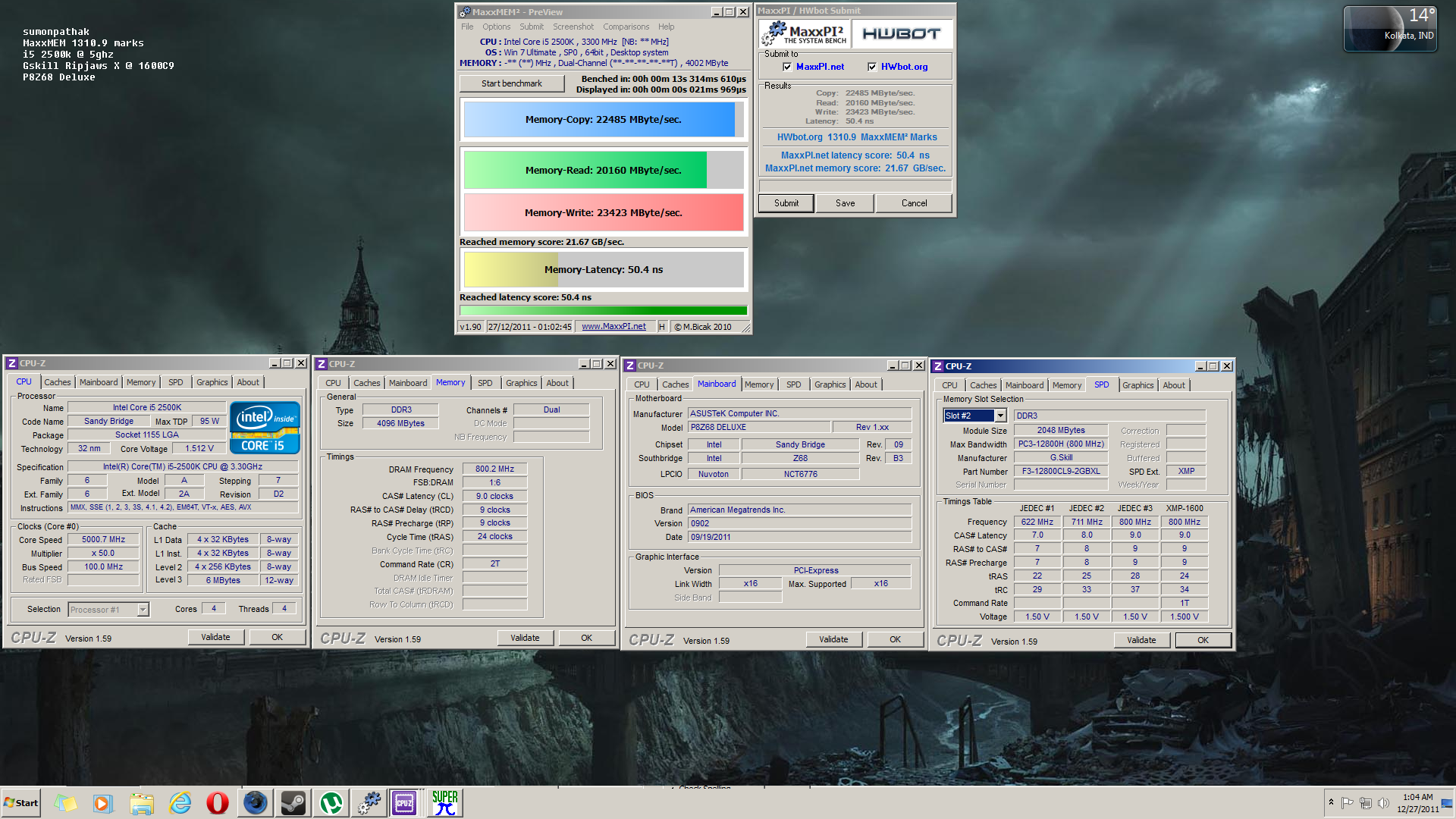Click the Start benchmark button
1456x819 pixels.
[512, 83]
